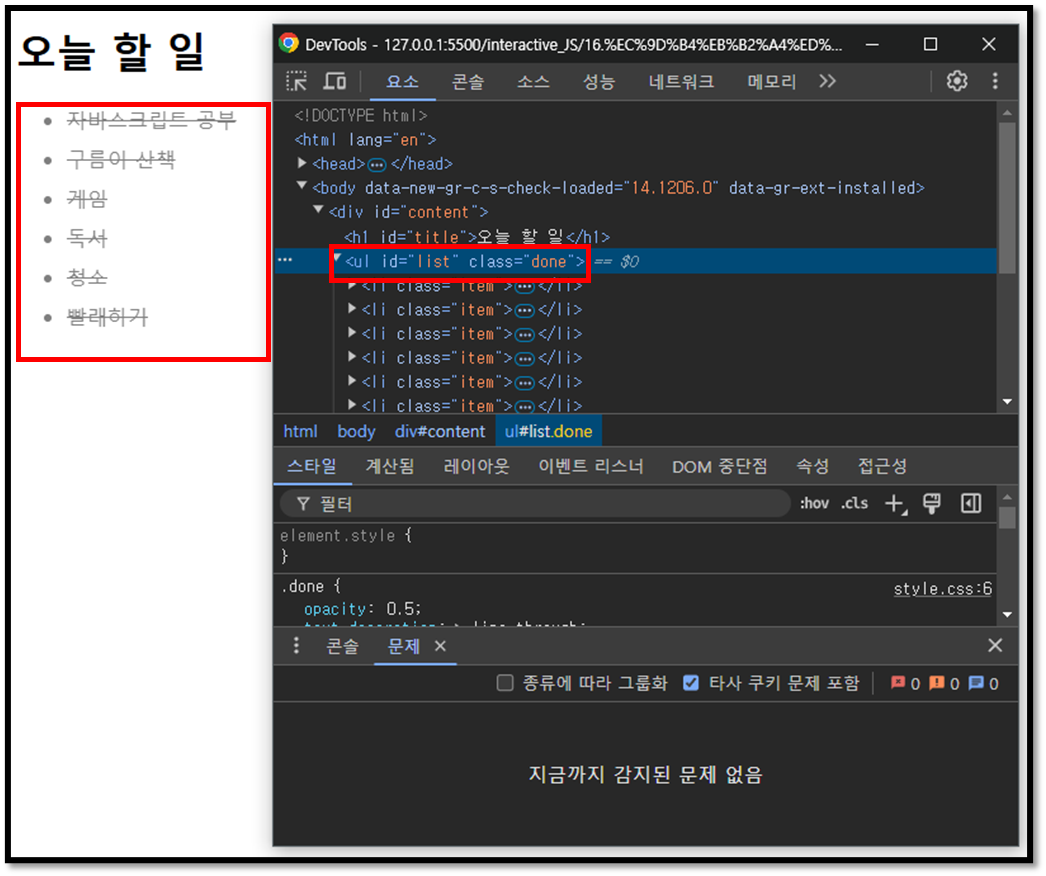Open style.css:6 source link
1046x876 pixels.
pyautogui.click(x=943, y=588)
